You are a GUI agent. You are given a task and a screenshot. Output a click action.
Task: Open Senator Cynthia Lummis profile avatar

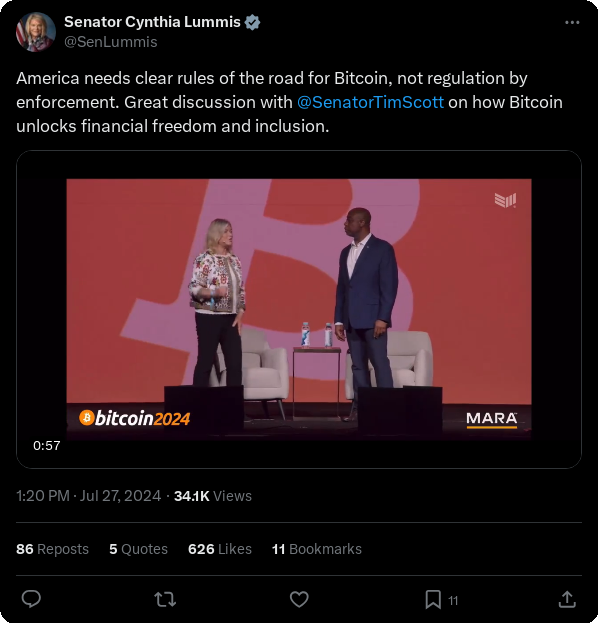[36, 32]
